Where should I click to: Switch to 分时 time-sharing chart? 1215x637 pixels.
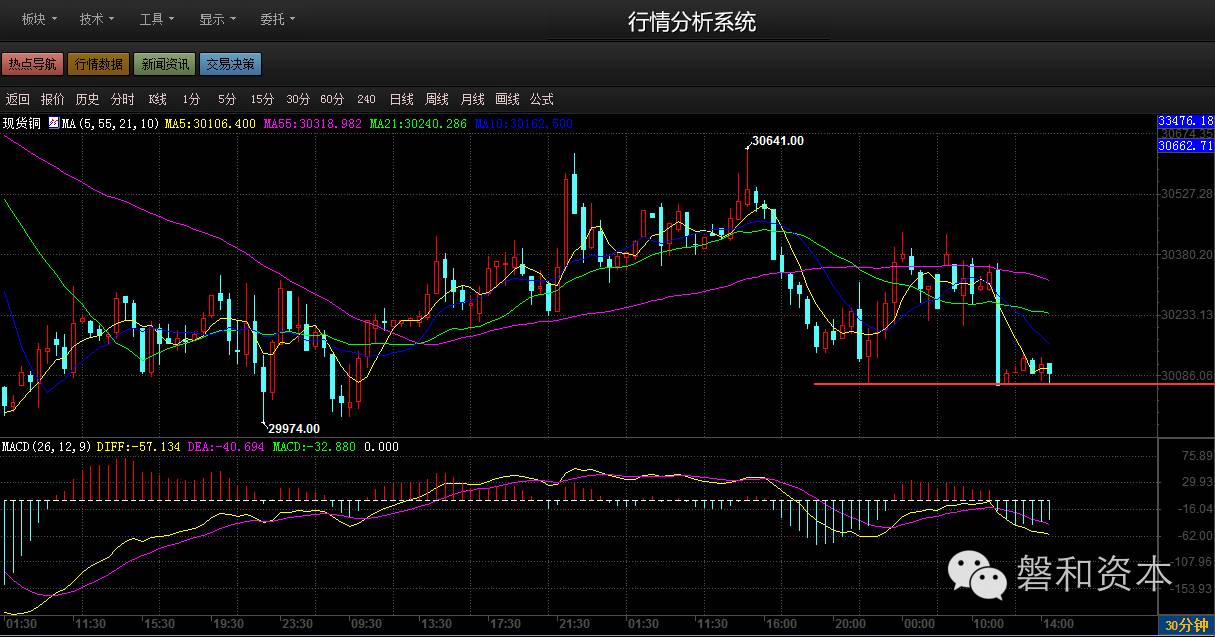click(123, 99)
